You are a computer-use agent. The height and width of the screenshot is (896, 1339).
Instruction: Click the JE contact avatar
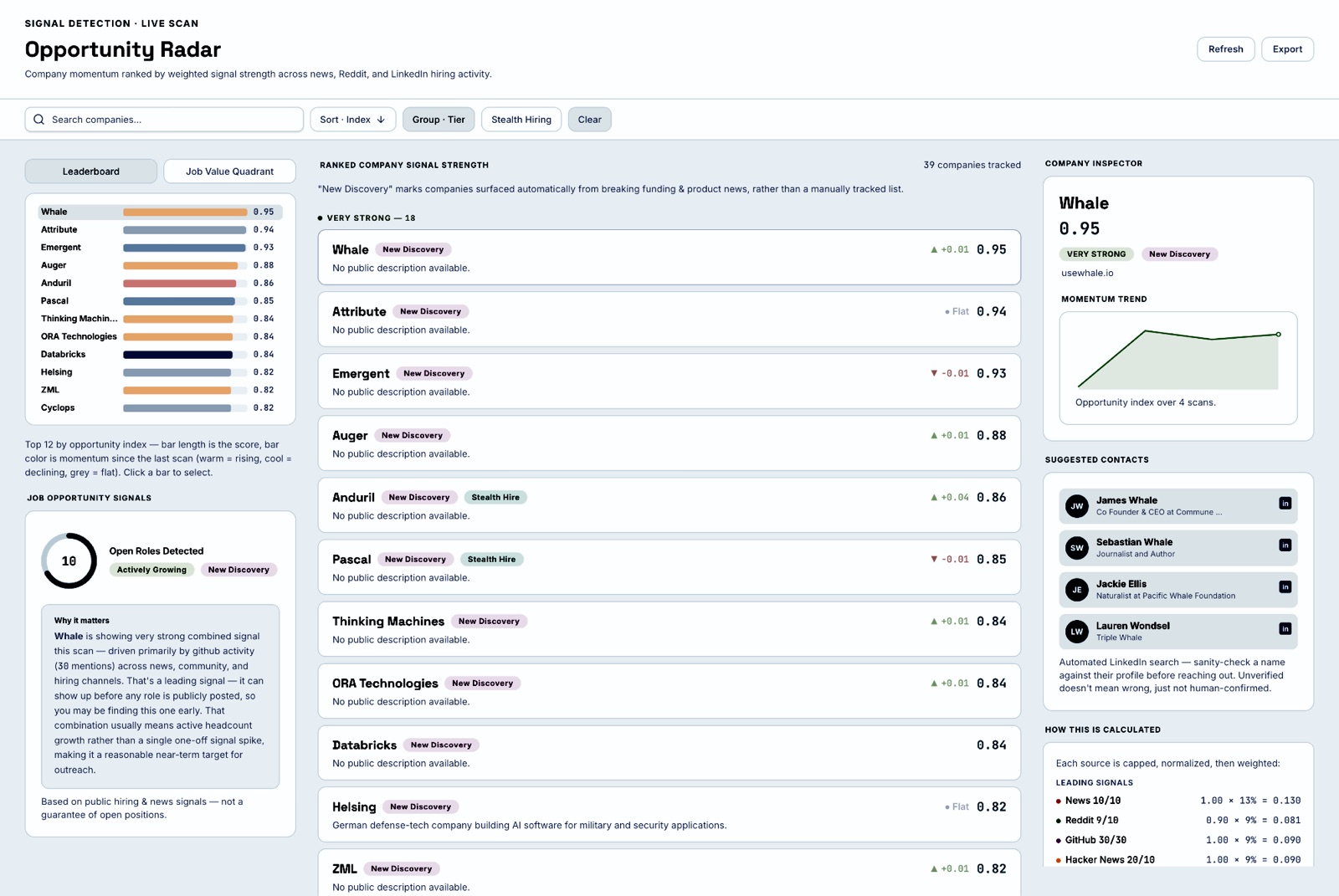1077,590
